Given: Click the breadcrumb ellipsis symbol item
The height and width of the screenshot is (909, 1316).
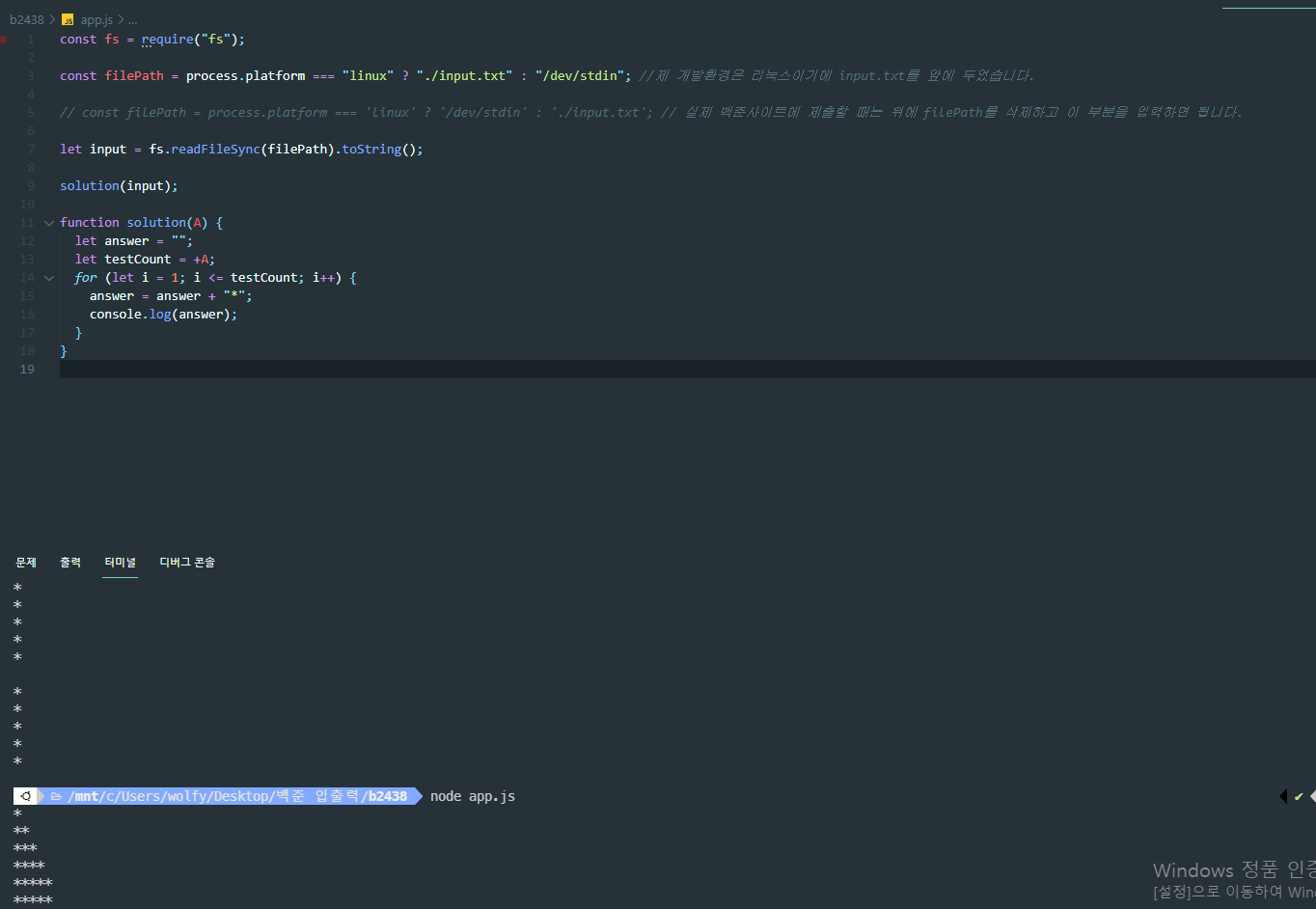Looking at the screenshot, I should point(133,19).
